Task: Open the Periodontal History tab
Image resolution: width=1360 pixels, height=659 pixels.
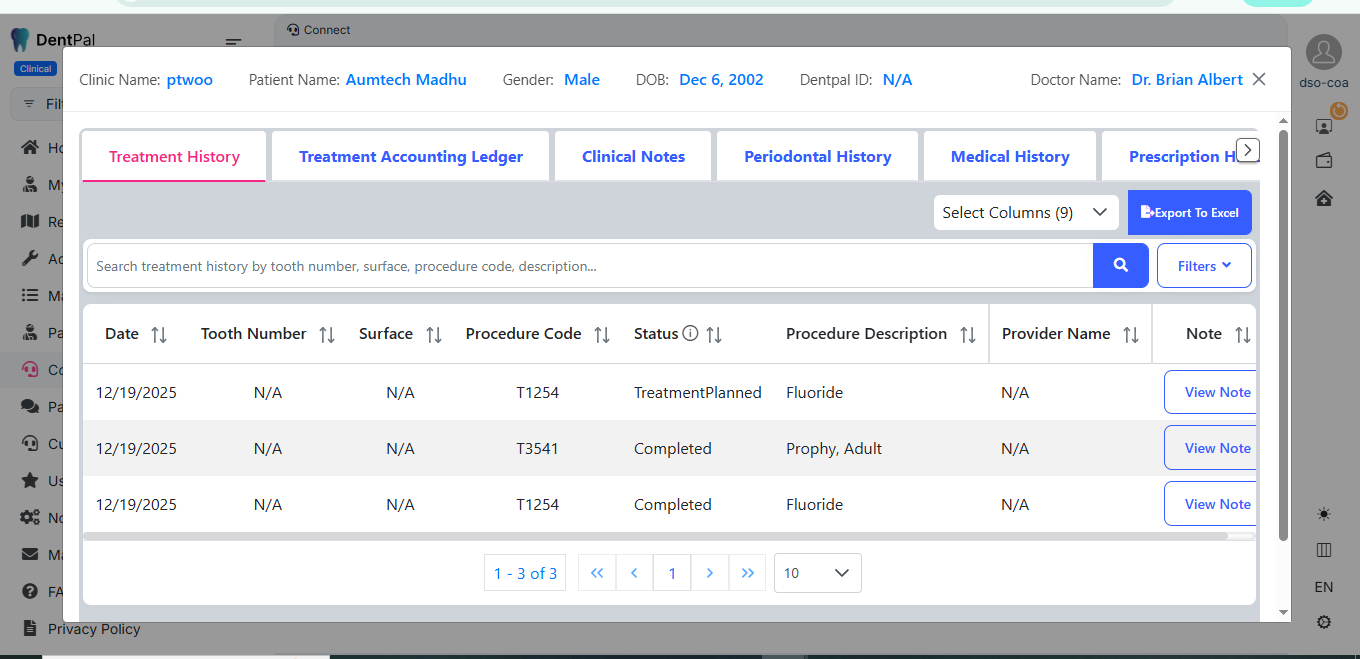Action: (817, 157)
